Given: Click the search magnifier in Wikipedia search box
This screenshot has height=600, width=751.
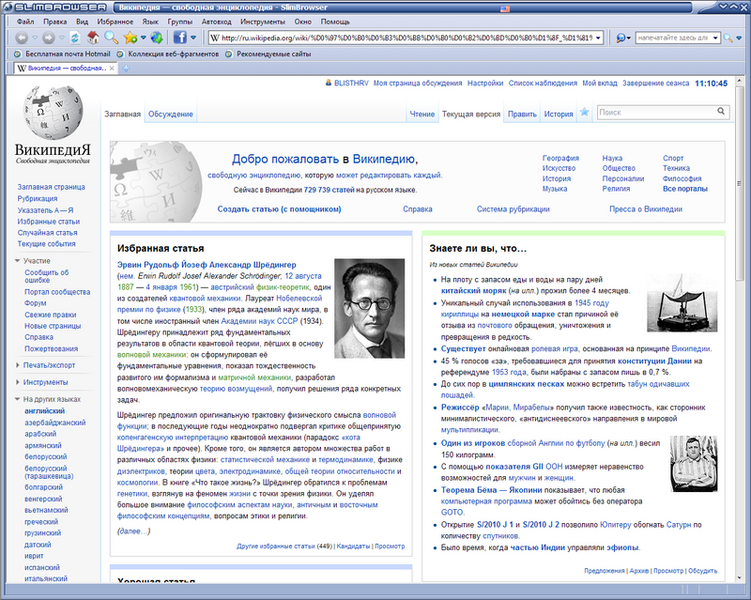Looking at the screenshot, I should [x=721, y=111].
